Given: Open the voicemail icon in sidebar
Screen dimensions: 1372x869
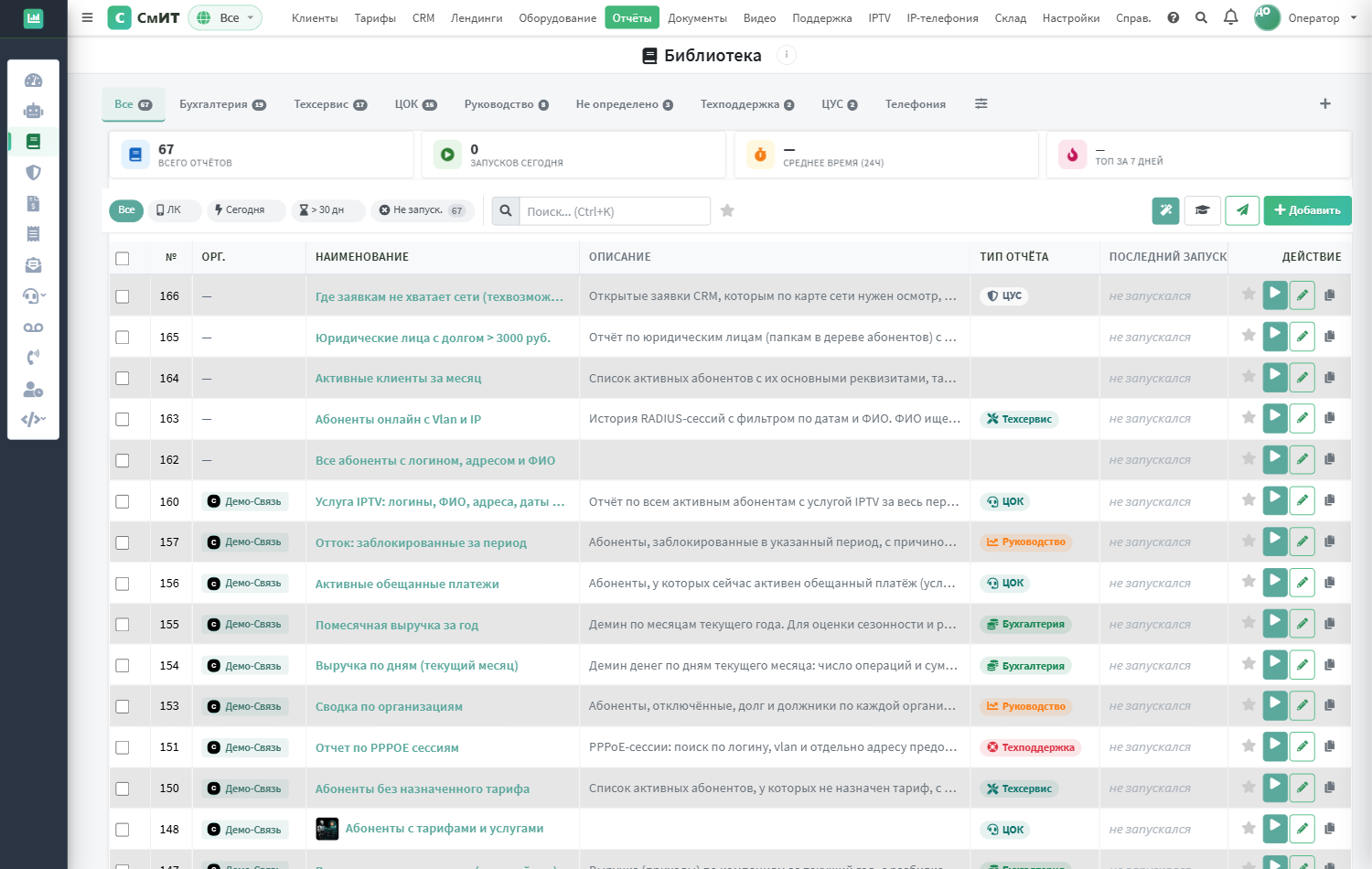Looking at the screenshot, I should (33, 327).
